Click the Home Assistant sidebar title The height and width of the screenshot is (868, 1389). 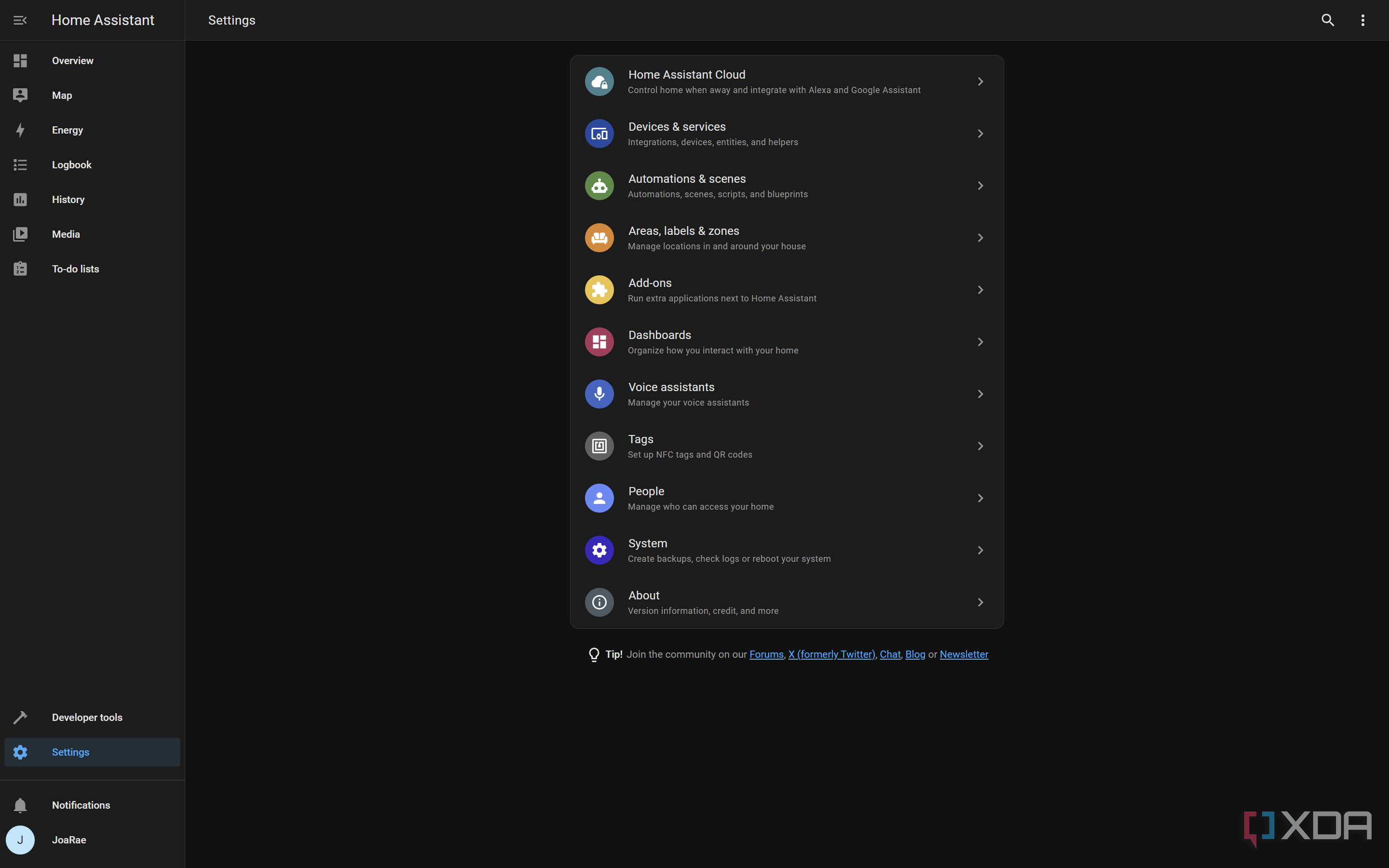click(103, 20)
